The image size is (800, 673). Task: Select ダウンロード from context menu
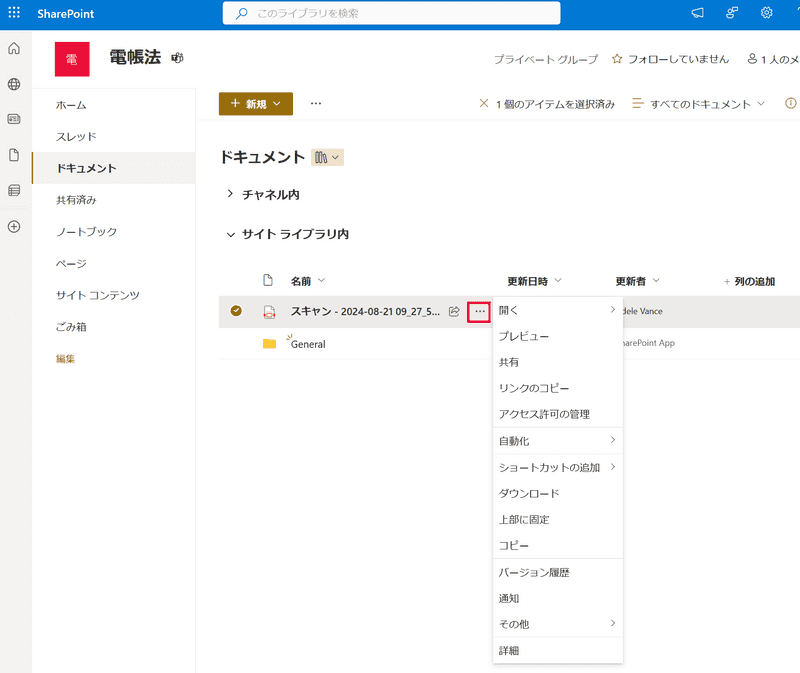[x=528, y=493]
